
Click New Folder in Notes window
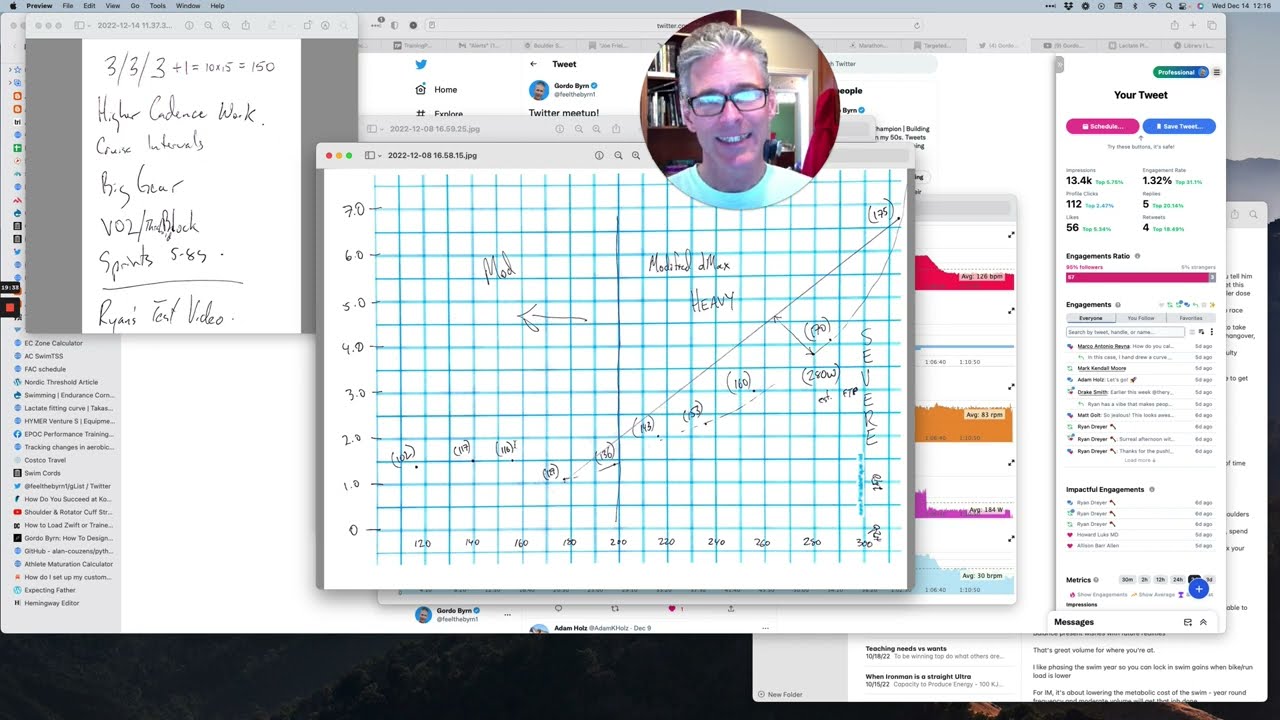780,694
